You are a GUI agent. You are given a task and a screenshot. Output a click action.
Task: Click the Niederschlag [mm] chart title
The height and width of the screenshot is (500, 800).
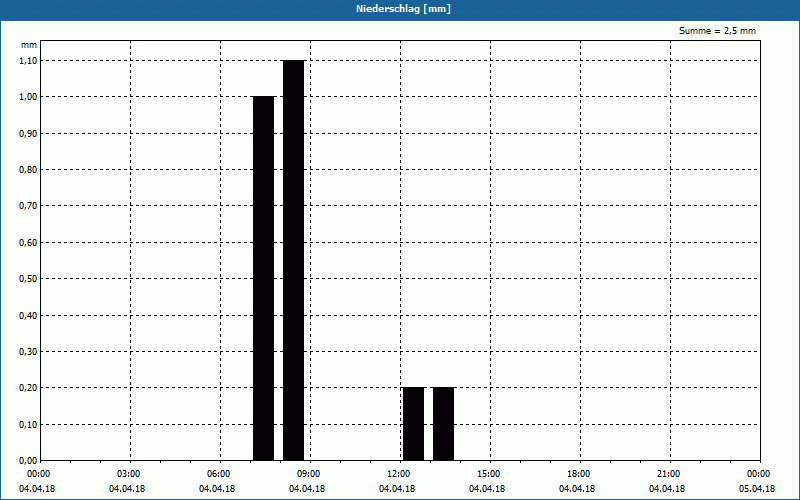(404, 9)
